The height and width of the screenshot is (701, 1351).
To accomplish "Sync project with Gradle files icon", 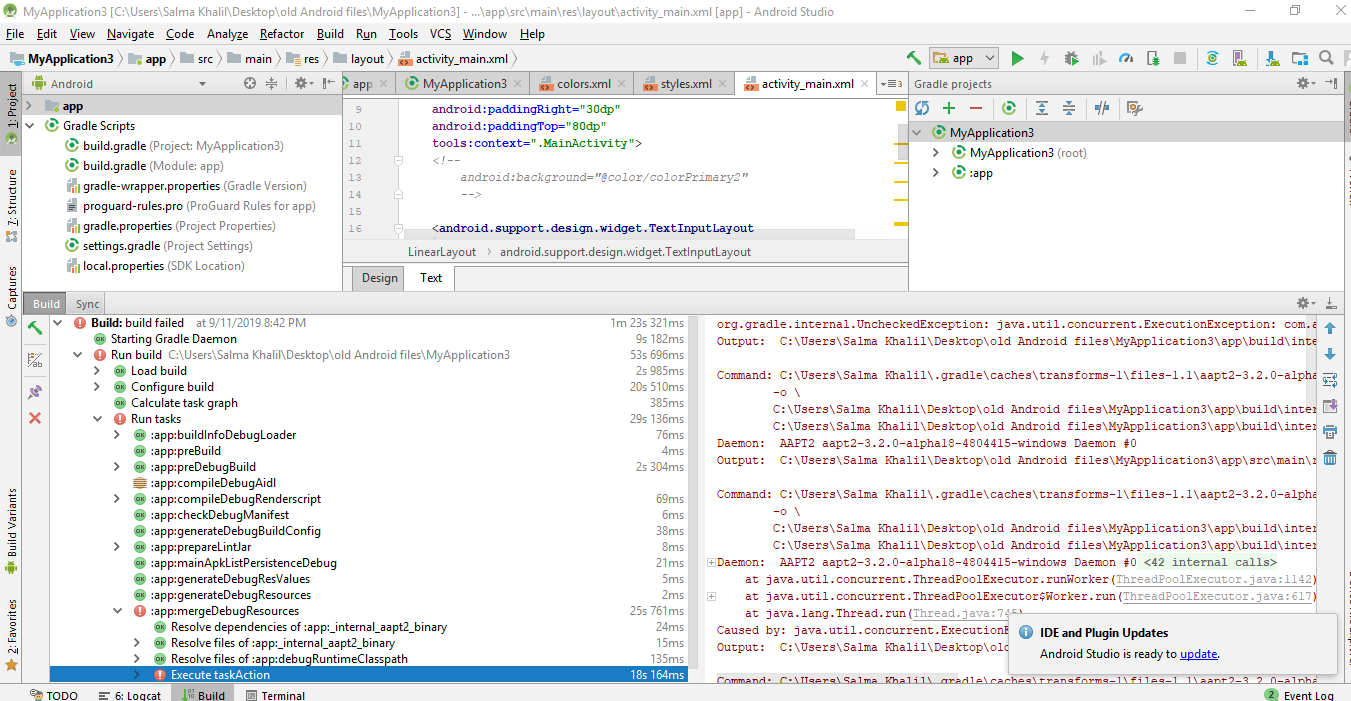I will click(1212, 59).
